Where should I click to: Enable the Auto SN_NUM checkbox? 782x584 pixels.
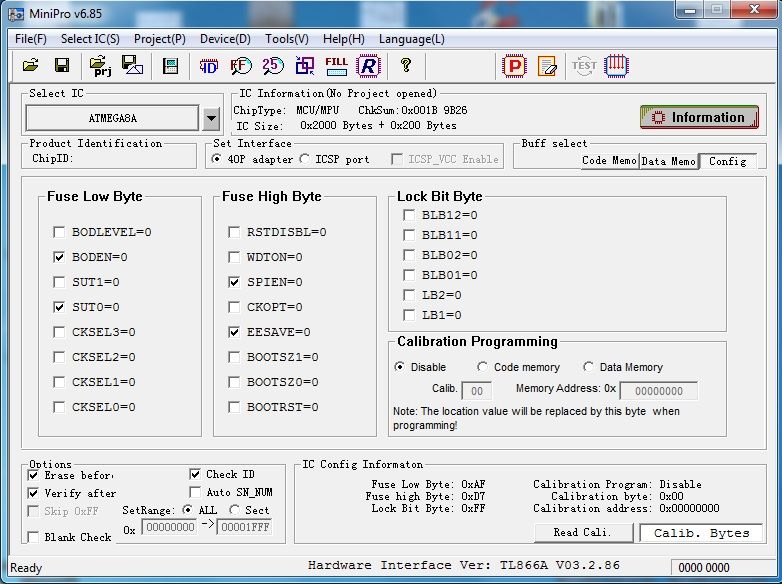(x=195, y=492)
